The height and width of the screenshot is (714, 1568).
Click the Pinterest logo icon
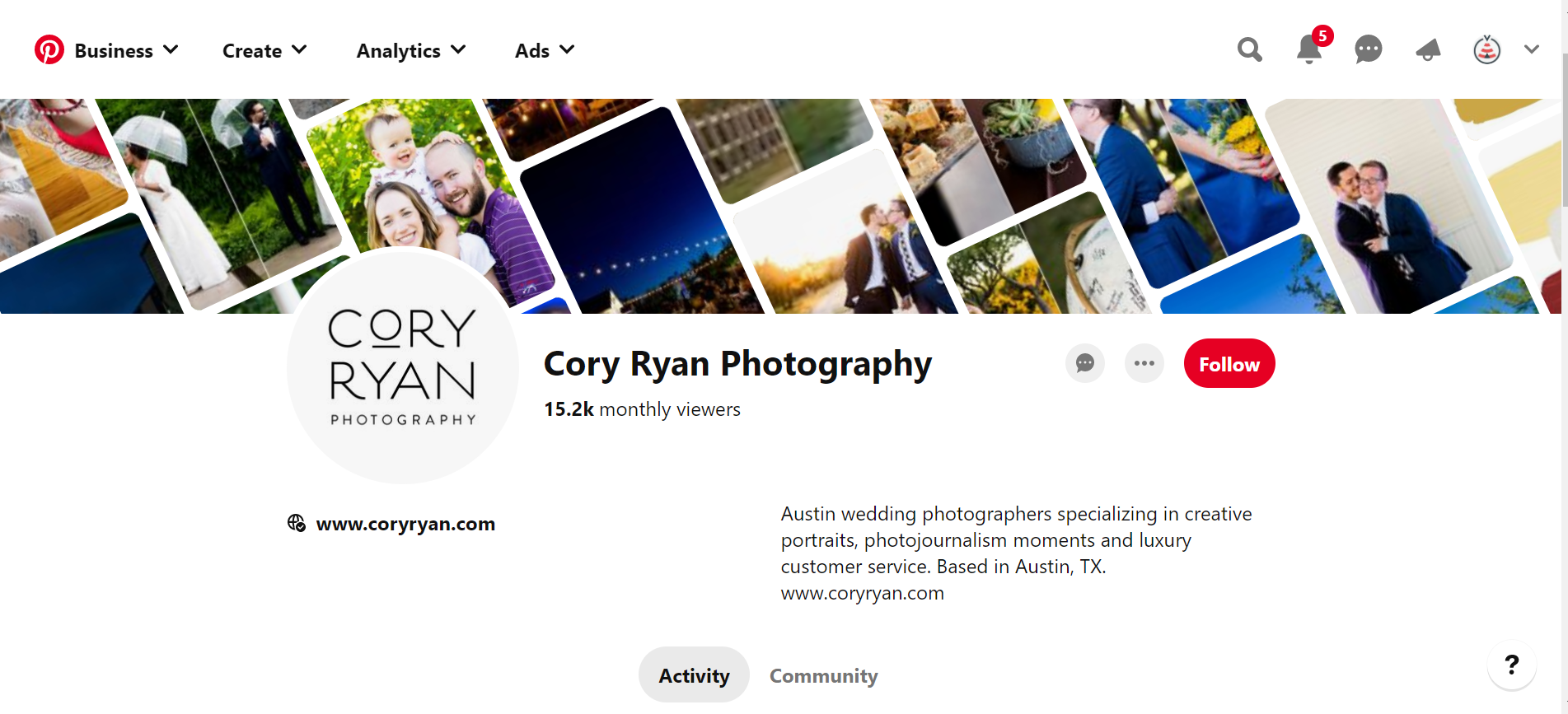point(49,50)
